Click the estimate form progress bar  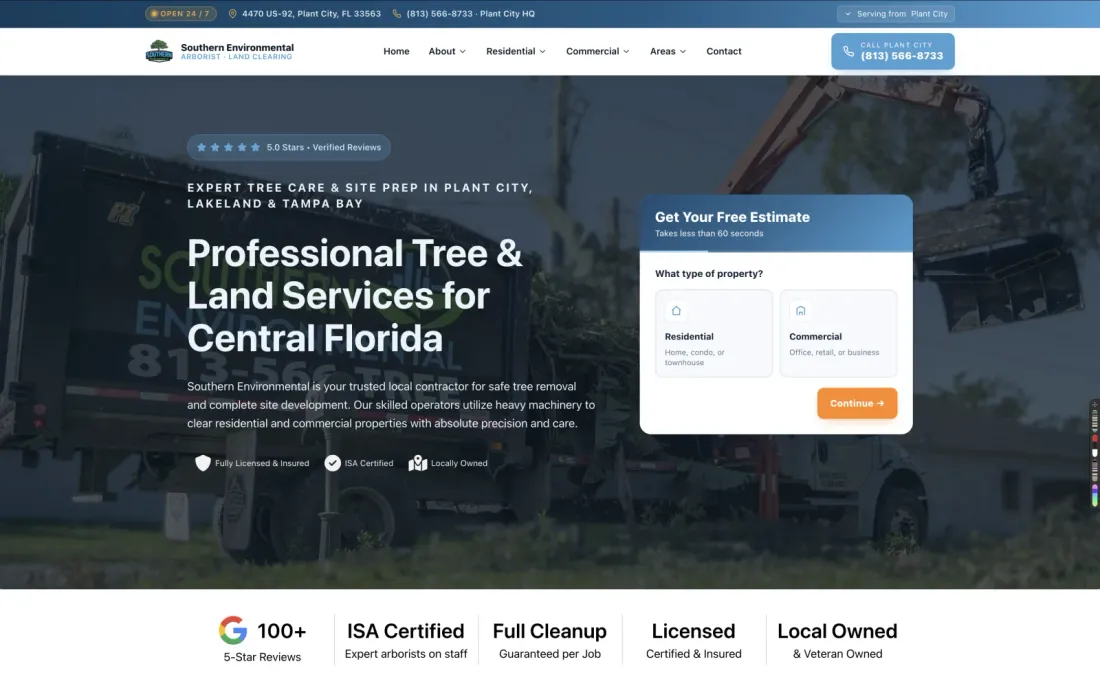pyautogui.click(x=776, y=251)
